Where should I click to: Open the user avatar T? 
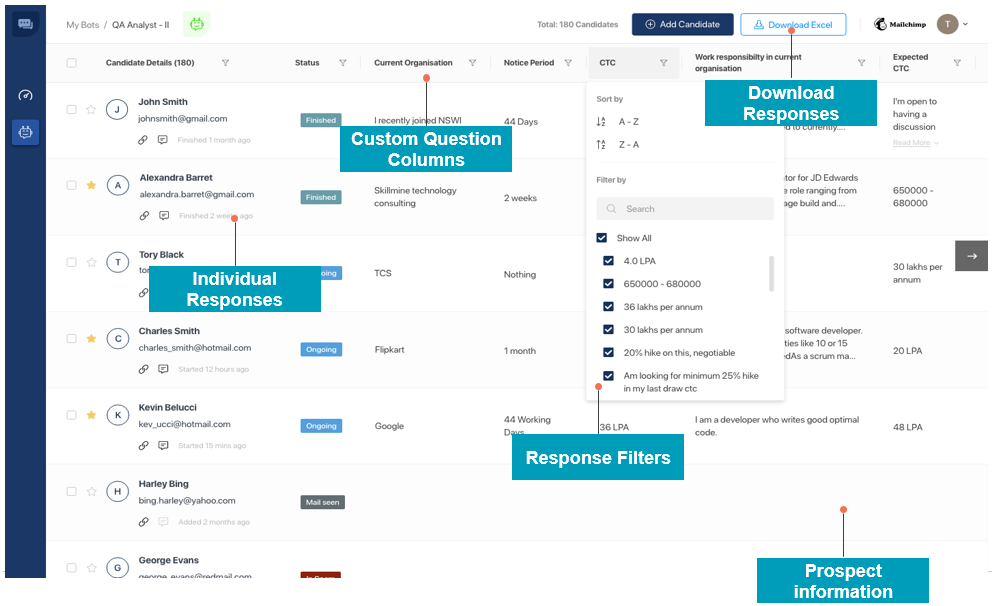click(x=948, y=24)
